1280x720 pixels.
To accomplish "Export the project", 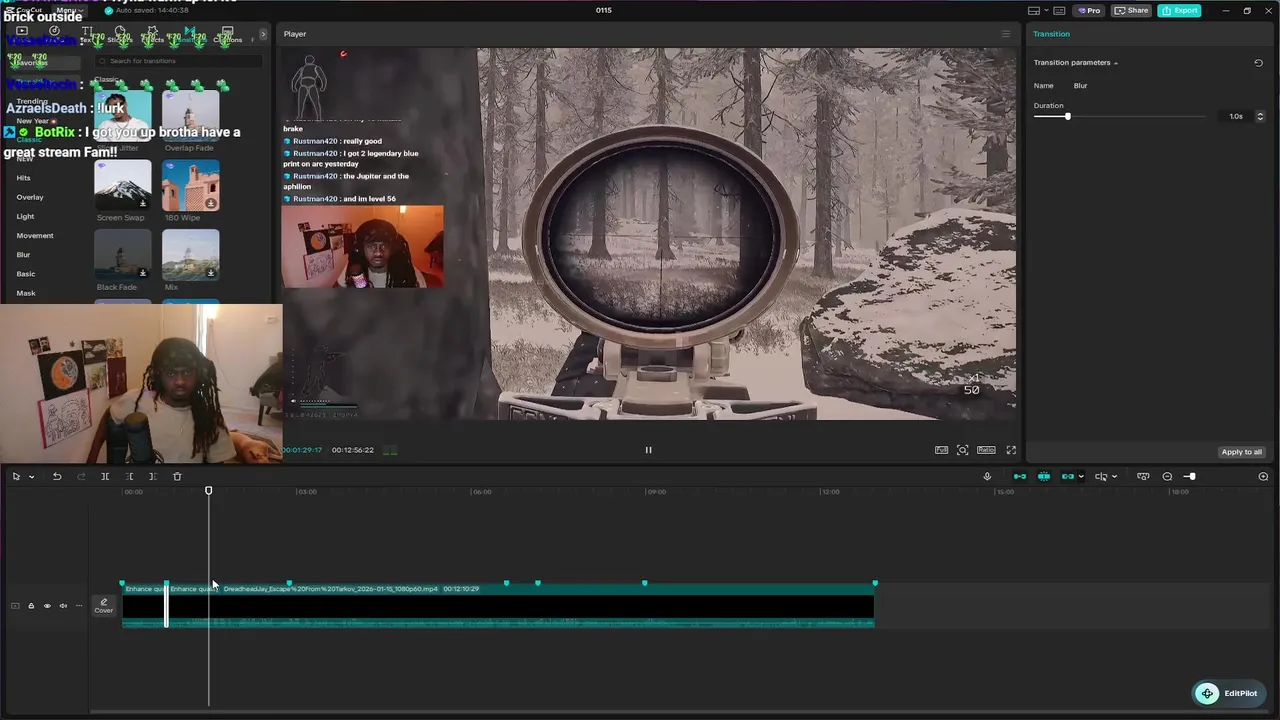I will click(1180, 10).
